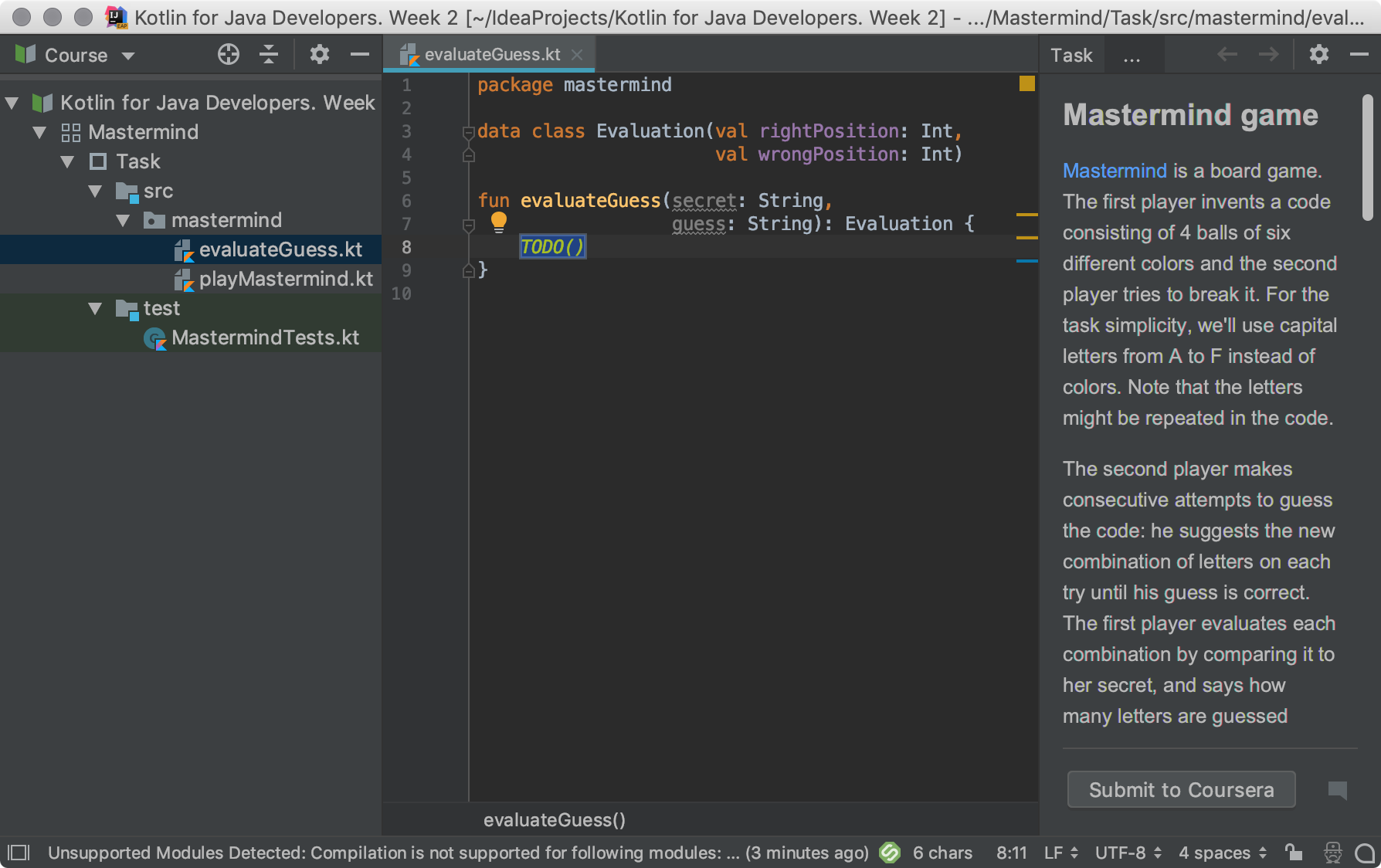The height and width of the screenshot is (868, 1381).
Task: Select MastermindTests.kt in project tree
Action: [x=191, y=337]
